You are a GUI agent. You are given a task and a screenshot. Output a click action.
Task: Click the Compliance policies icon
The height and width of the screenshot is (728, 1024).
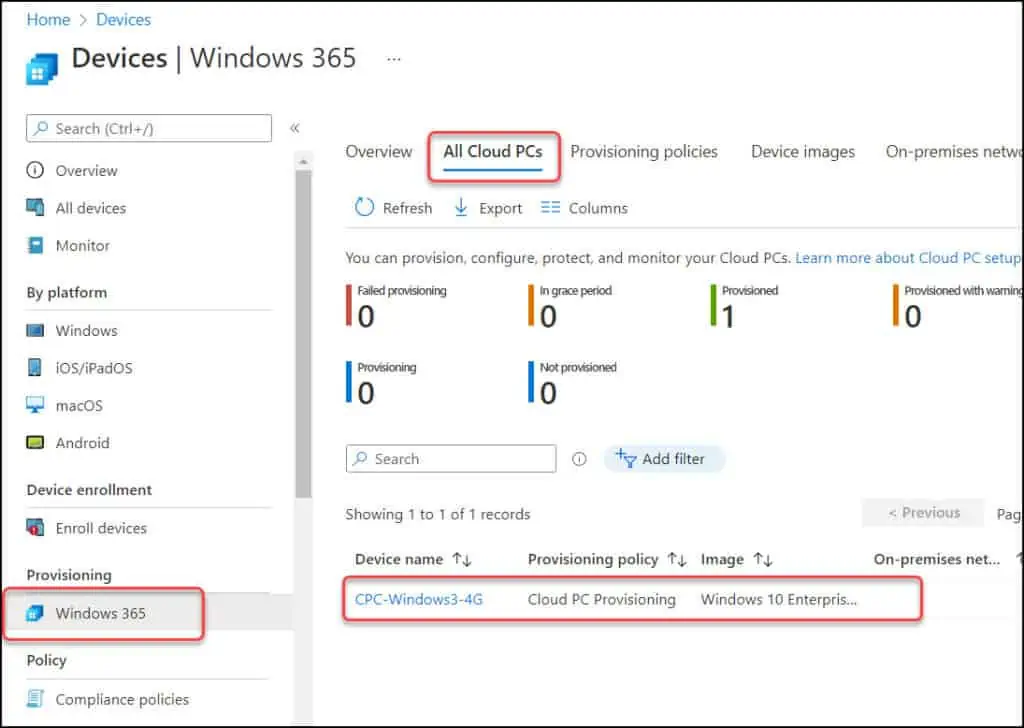35,699
